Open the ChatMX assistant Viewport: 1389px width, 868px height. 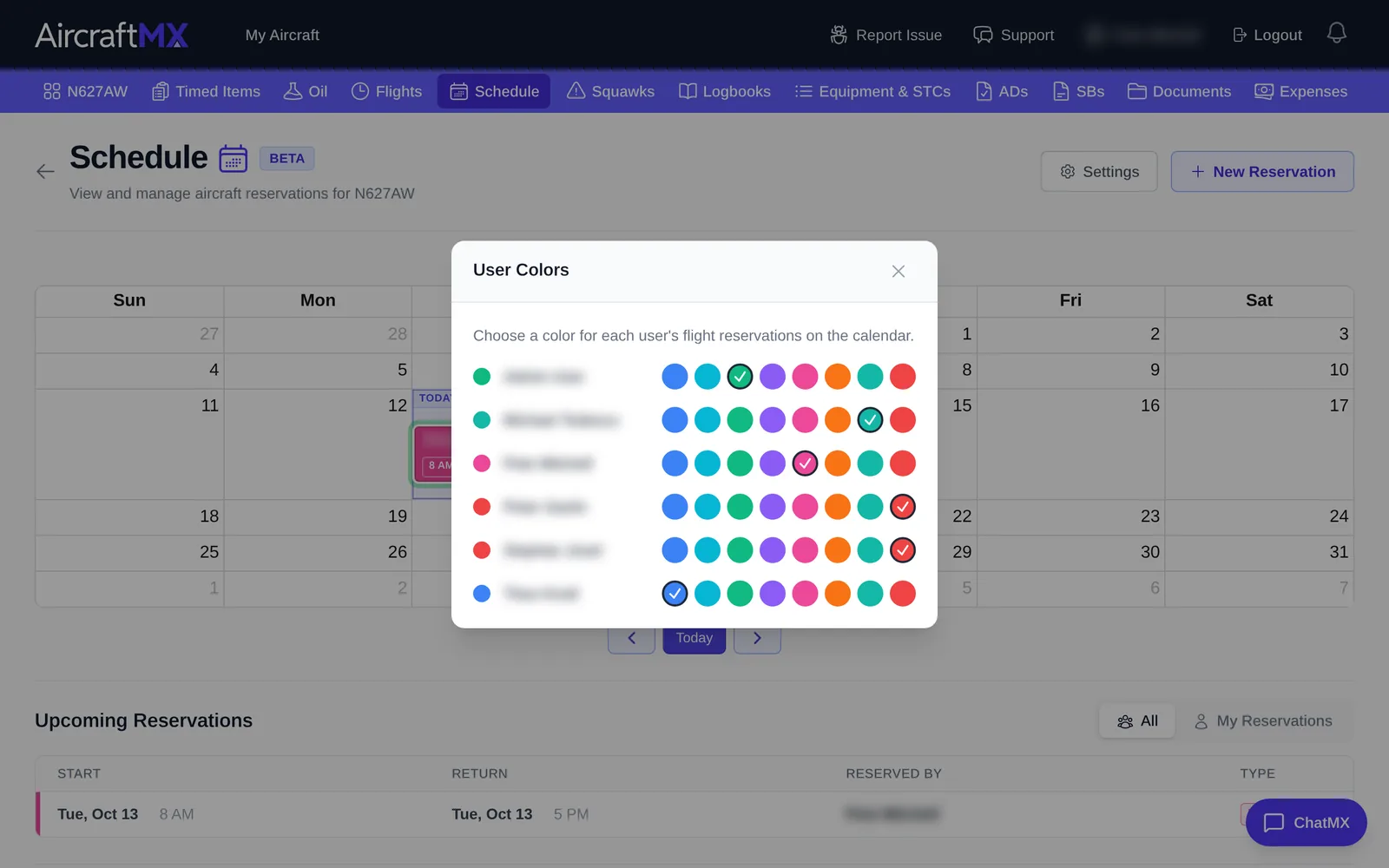pos(1307,822)
